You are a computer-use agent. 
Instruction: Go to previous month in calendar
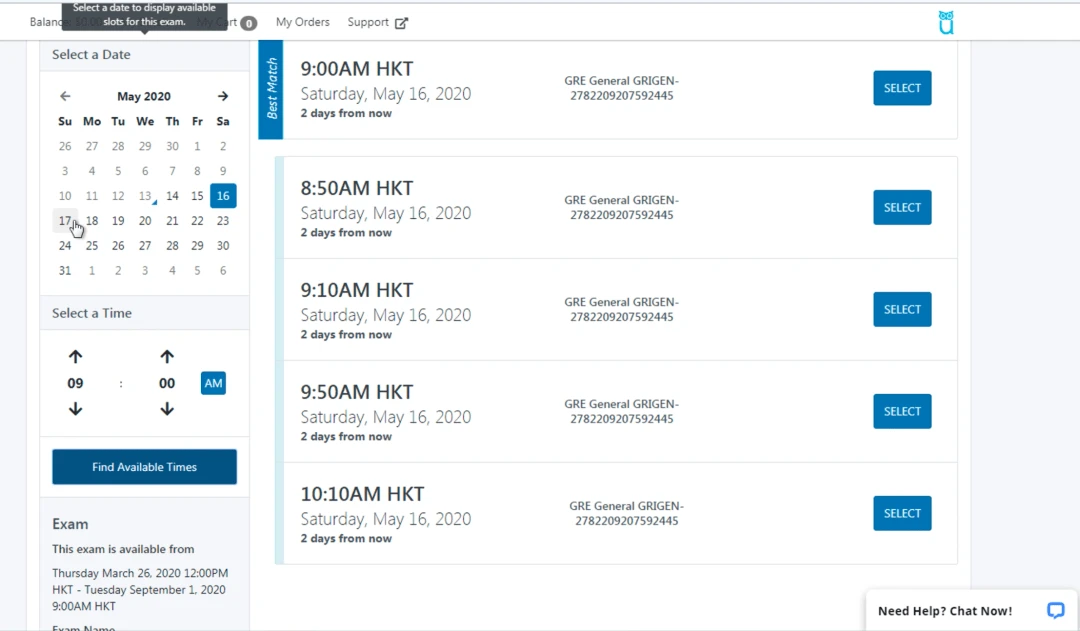pyautogui.click(x=65, y=96)
